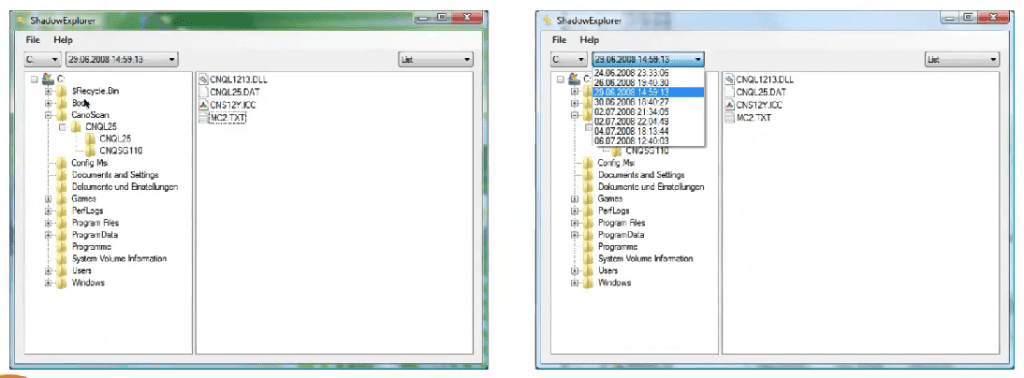This screenshot has width=1024, height=378.
Task: Expand Windows node in right window
Action: click(575, 283)
